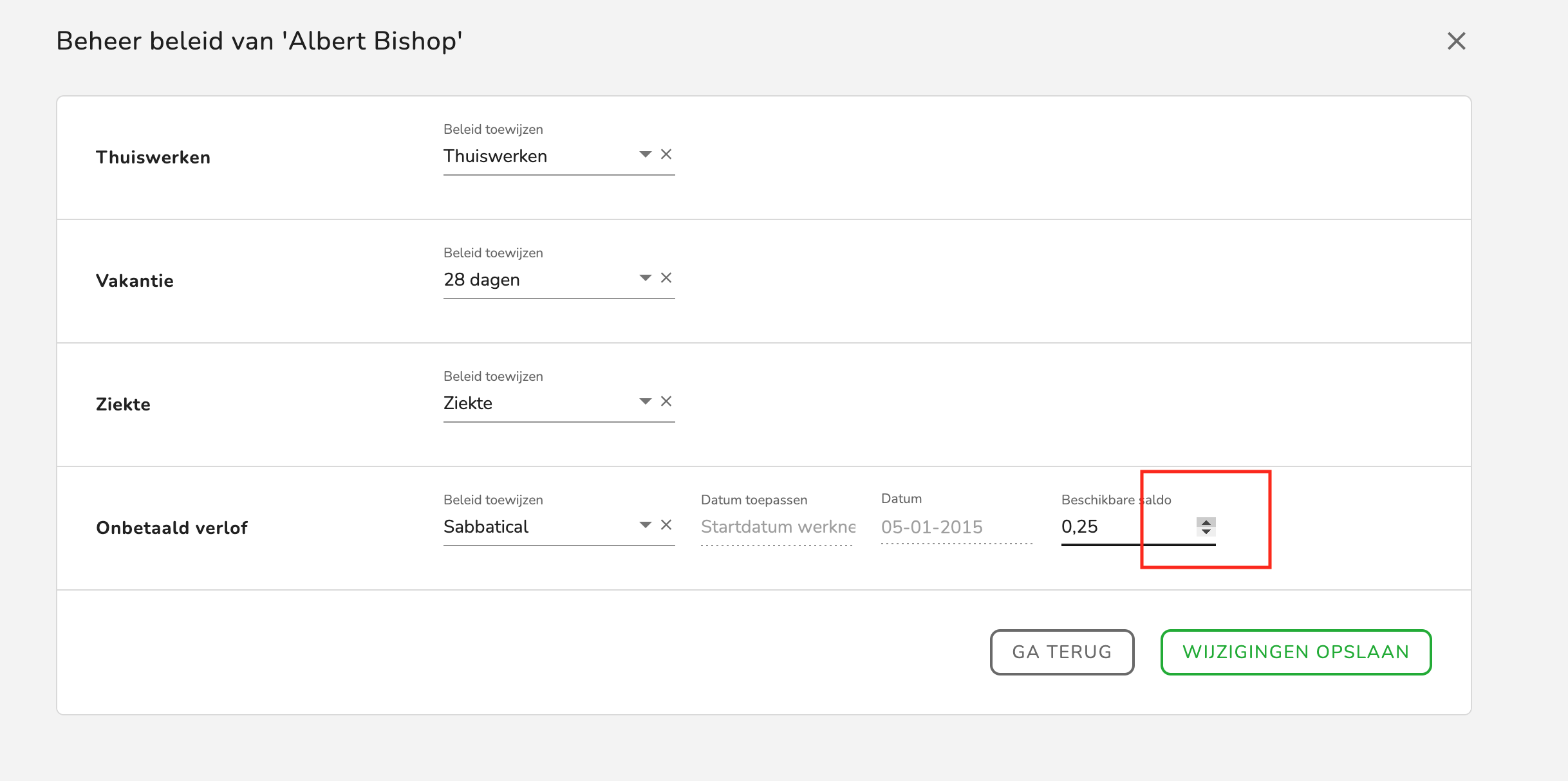Image resolution: width=1568 pixels, height=781 pixels.
Task: Expand the Vakantie policy dropdown arrow
Action: pos(645,278)
